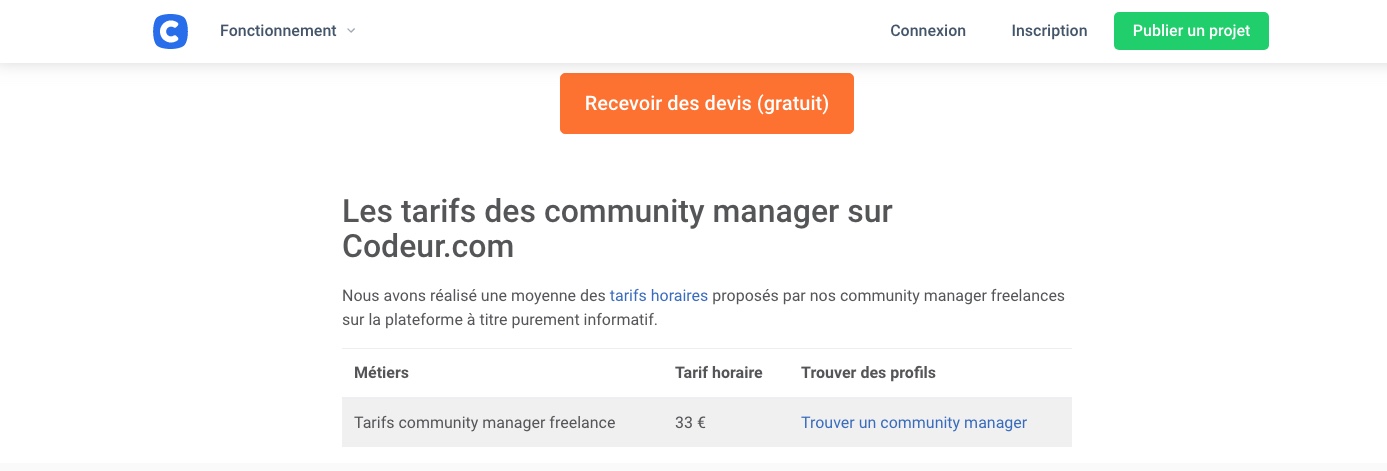
Task: Click the green Publier un projet button
Action: (x=1191, y=31)
